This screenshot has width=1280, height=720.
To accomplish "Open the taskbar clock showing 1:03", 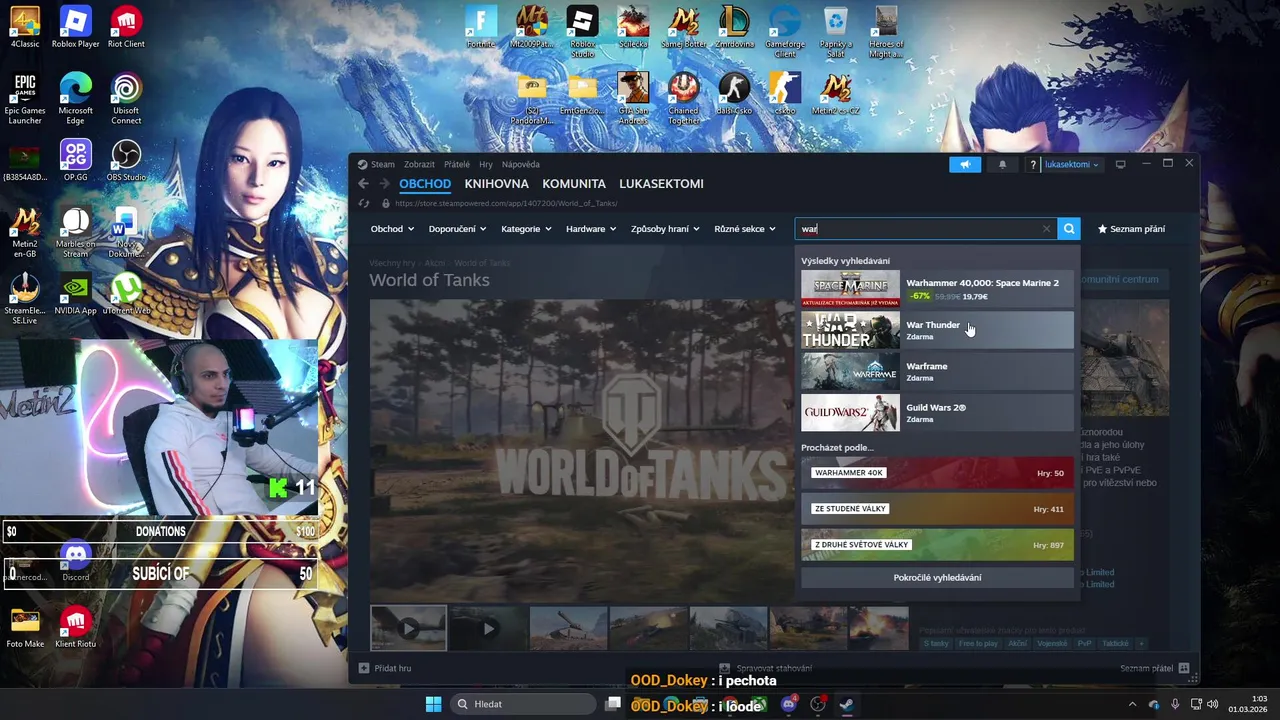I will pyautogui.click(x=1247, y=704).
